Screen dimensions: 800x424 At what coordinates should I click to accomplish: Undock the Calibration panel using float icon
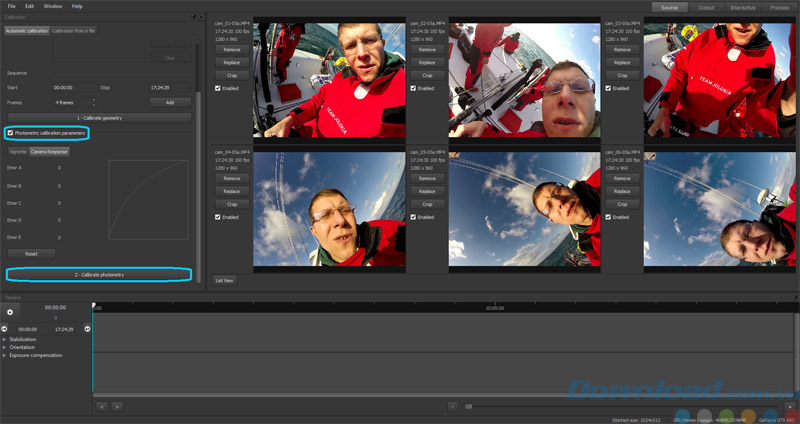193,18
